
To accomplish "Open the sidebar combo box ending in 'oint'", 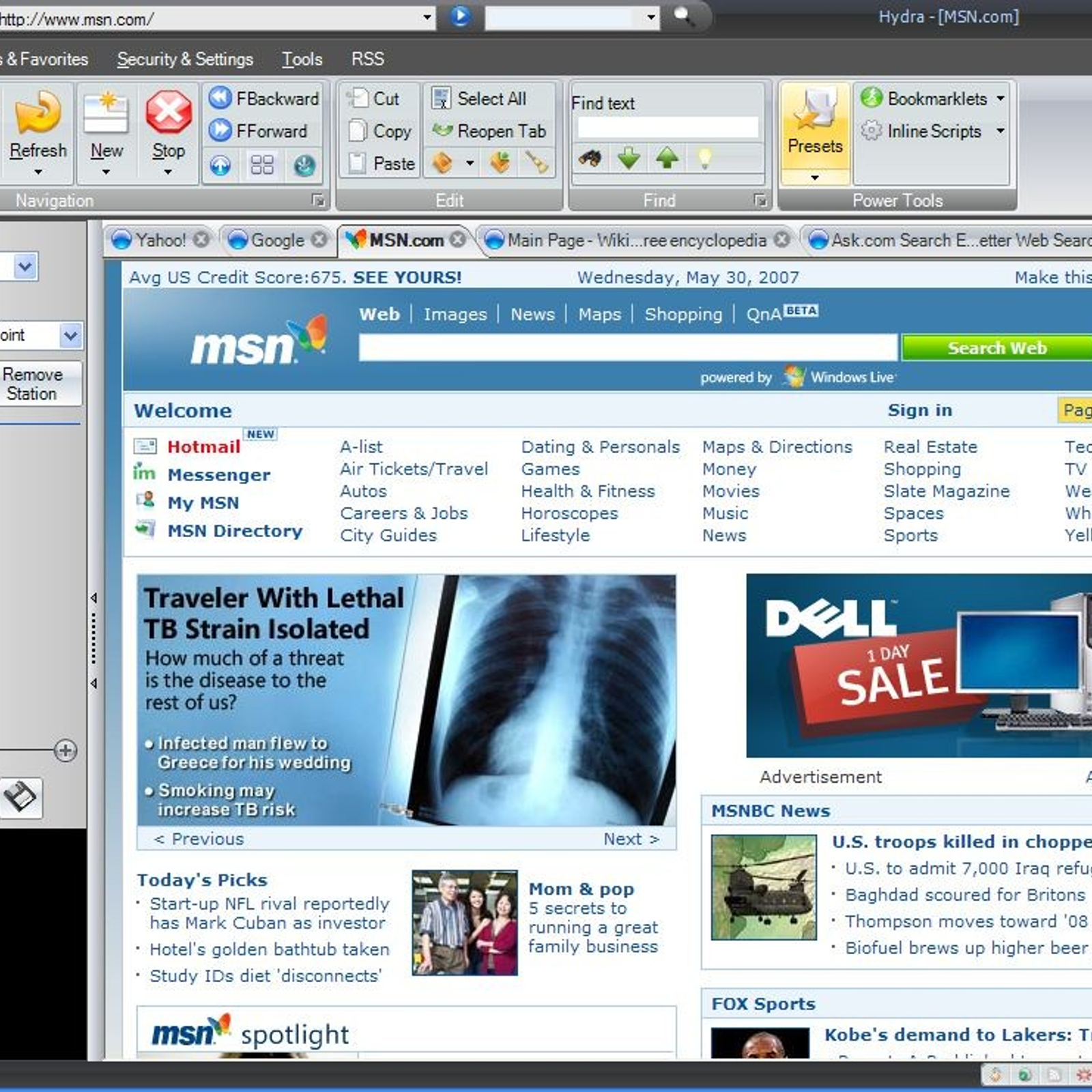I will tap(71, 335).
